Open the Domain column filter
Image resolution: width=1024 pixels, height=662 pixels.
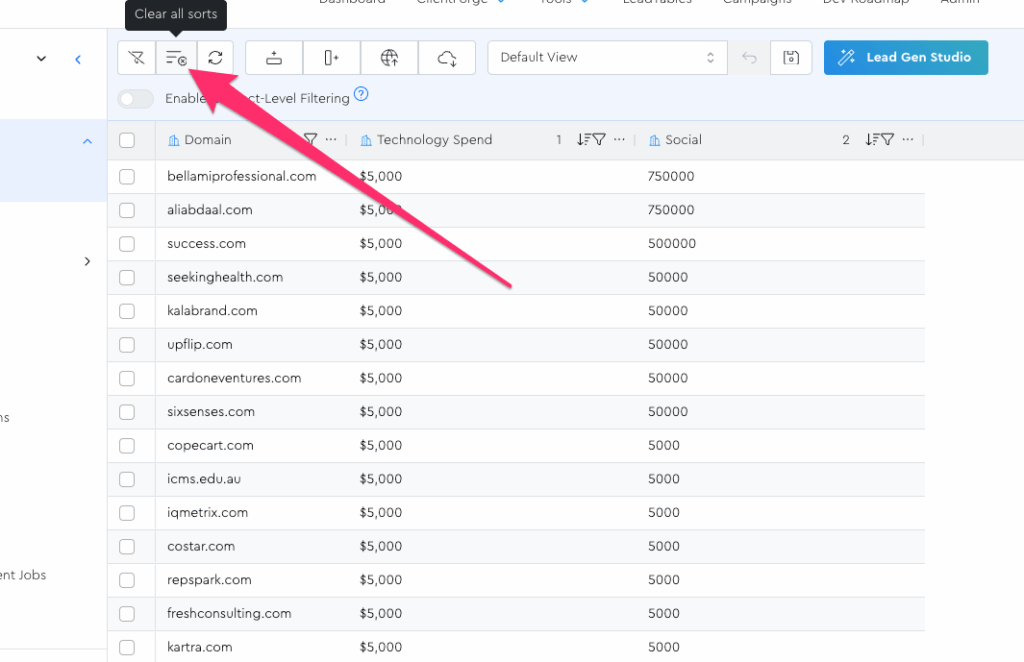(310, 140)
